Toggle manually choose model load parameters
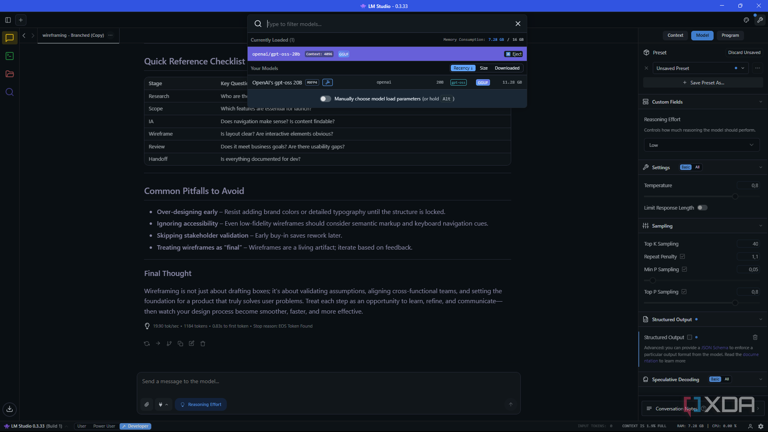The height and width of the screenshot is (432, 768). (325, 99)
